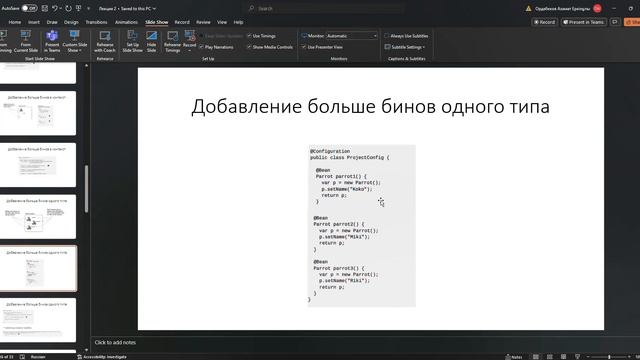This screenshot has height=360, width=640.
Task: Select the last visible slide thumbnail in panel
Action: [x=38, y=320]
